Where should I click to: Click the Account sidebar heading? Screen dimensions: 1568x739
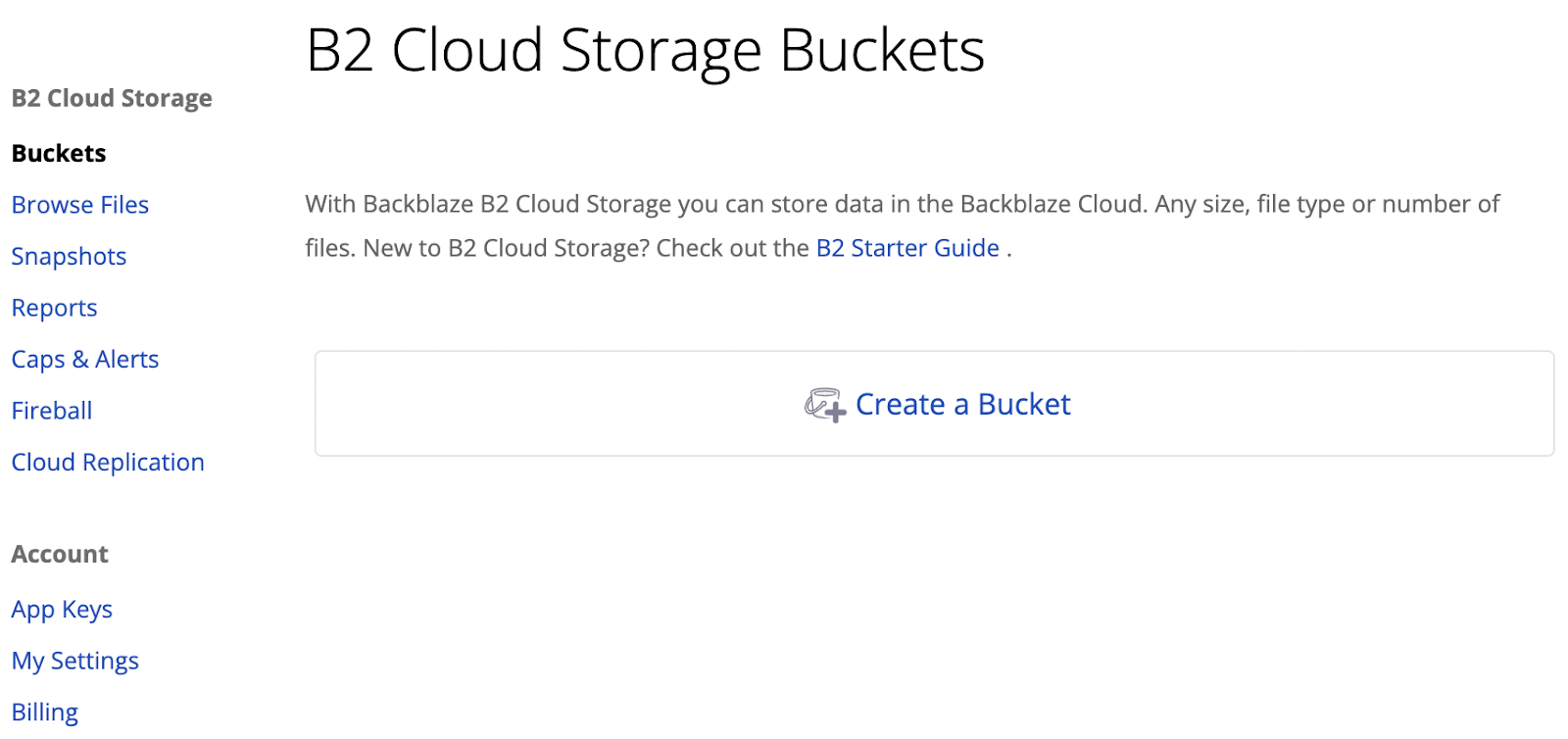(x=60, y=554)
